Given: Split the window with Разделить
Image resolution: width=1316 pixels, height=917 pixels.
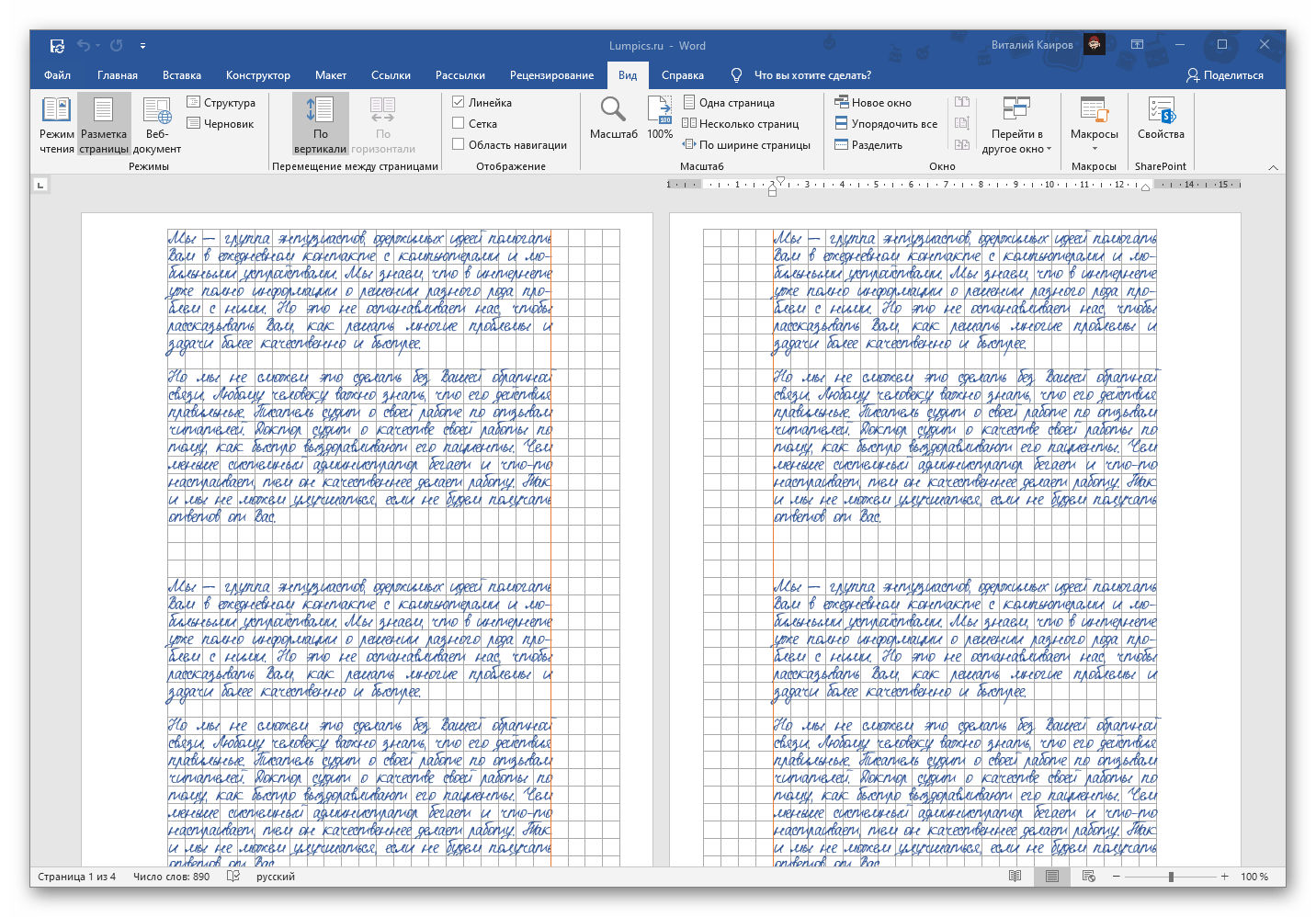Looking at the screenshot, I should click(868, 145).
